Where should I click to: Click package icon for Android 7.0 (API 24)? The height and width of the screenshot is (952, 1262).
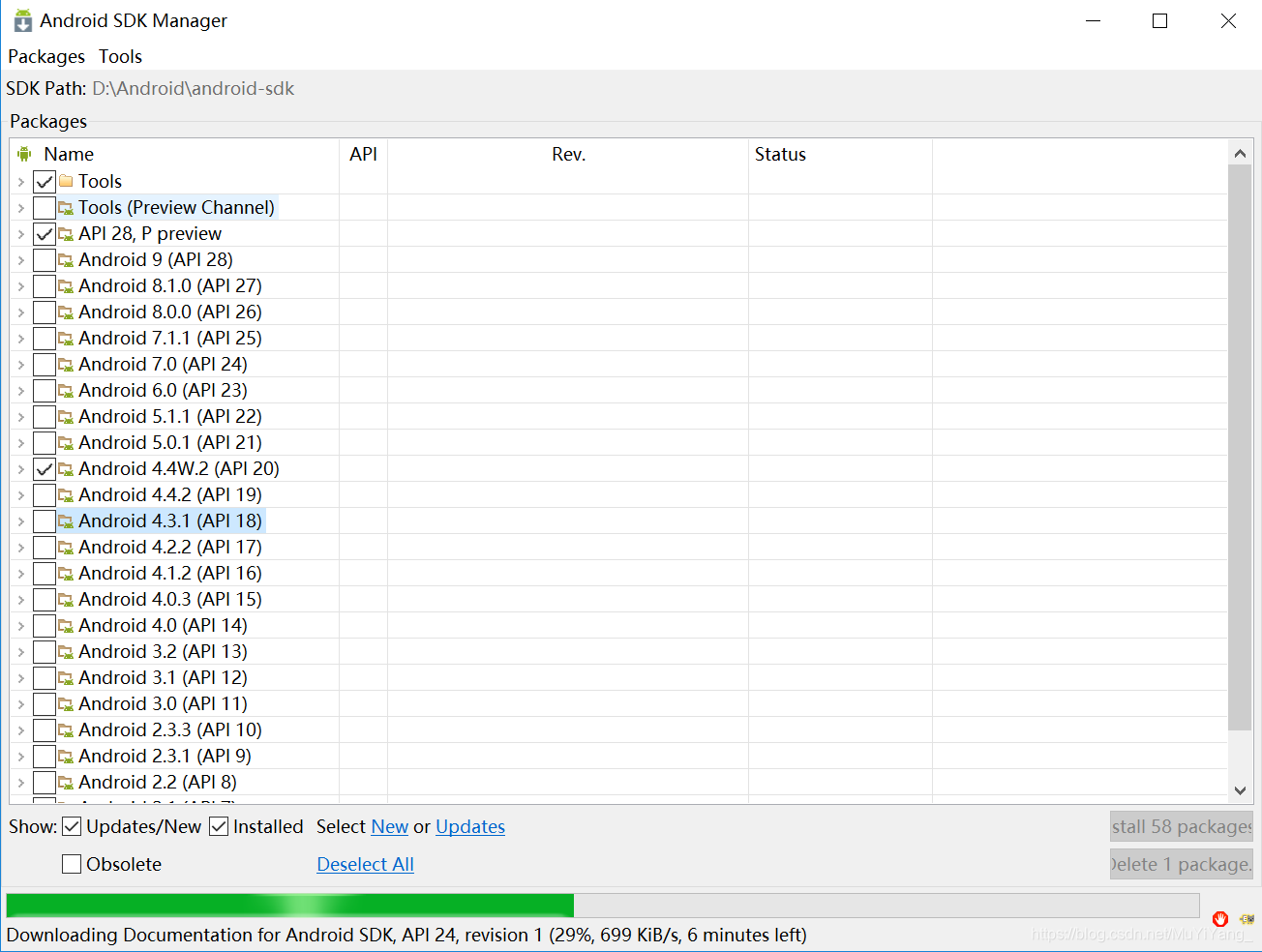66,364
